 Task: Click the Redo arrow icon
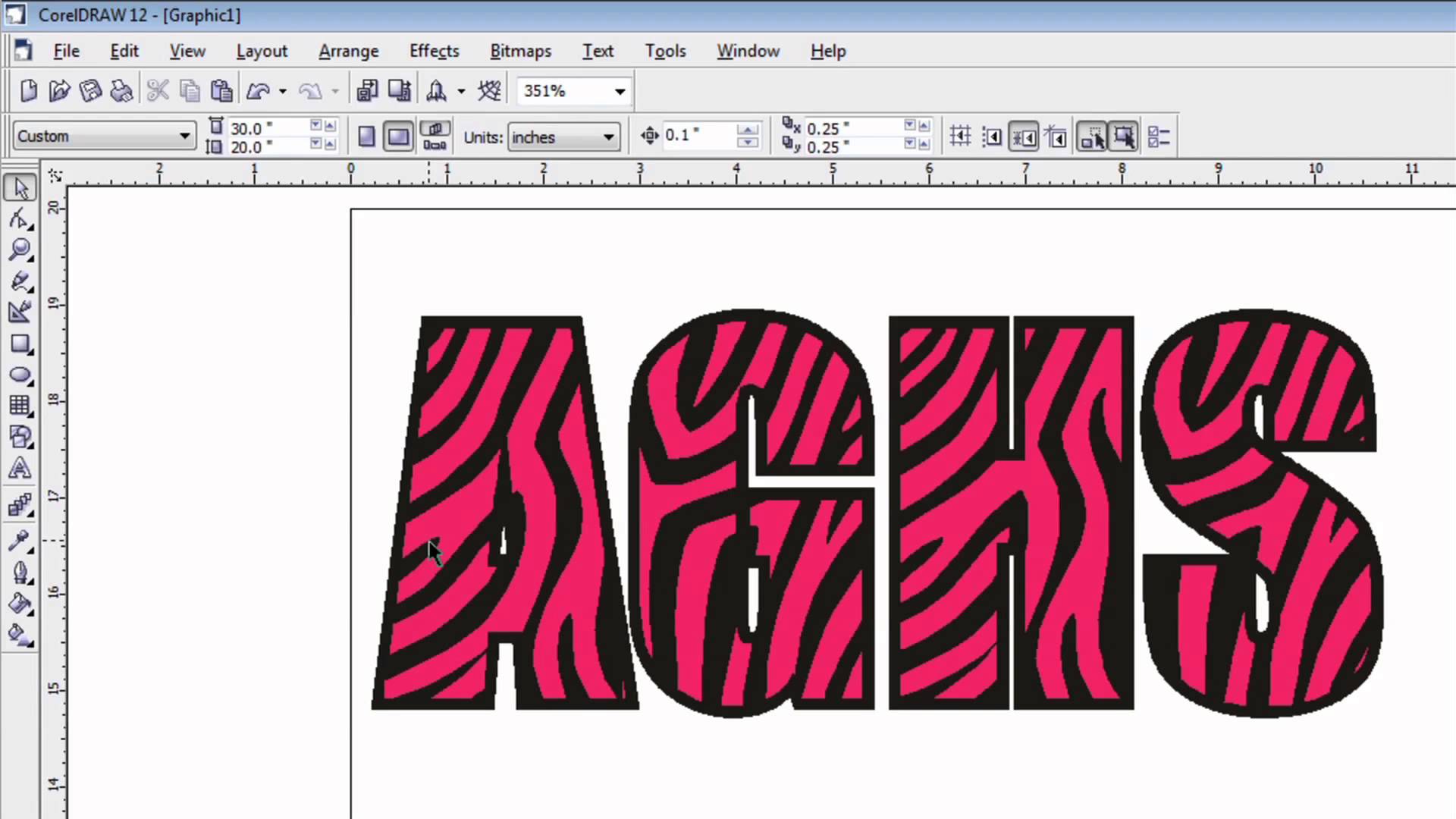tap(310, 91)
